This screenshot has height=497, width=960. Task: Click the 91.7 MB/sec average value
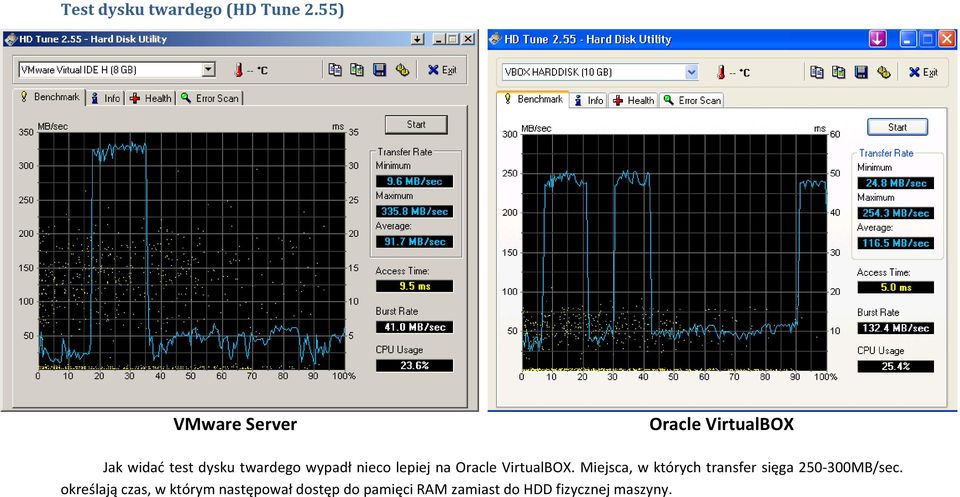point(414,242)
